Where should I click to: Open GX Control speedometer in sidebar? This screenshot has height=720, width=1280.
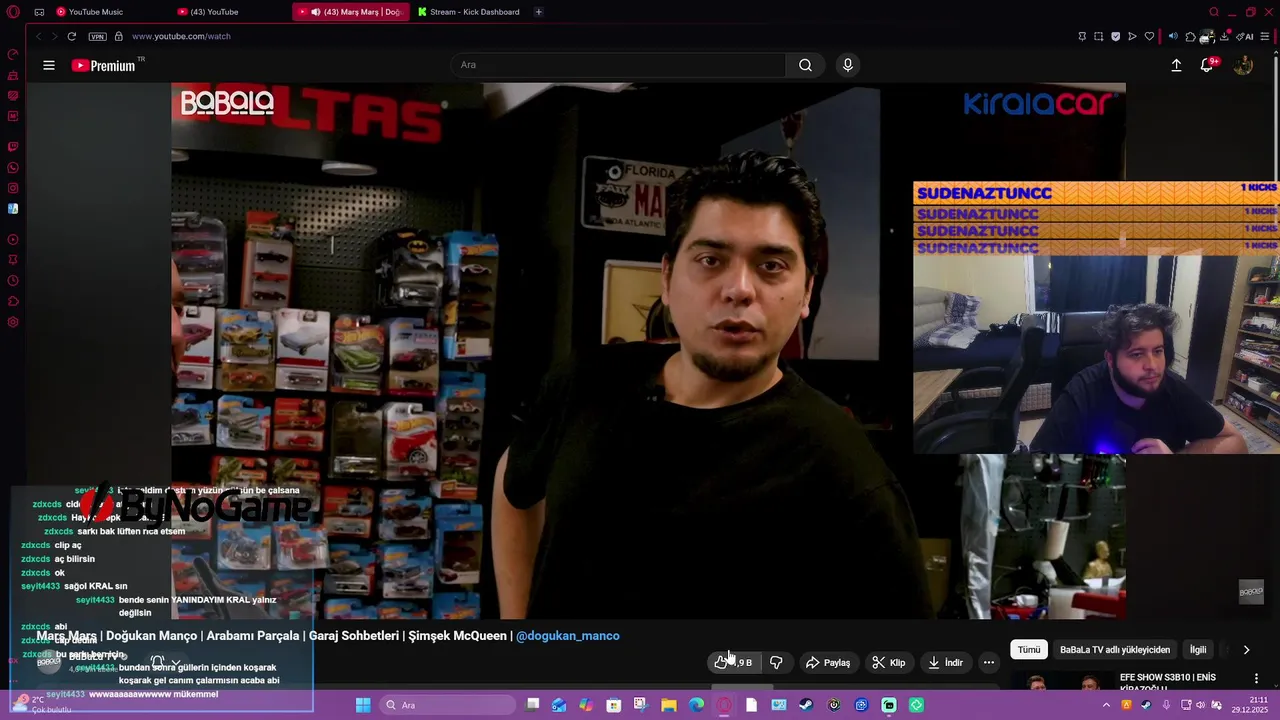pyautogui.click(x=13, y=54)
